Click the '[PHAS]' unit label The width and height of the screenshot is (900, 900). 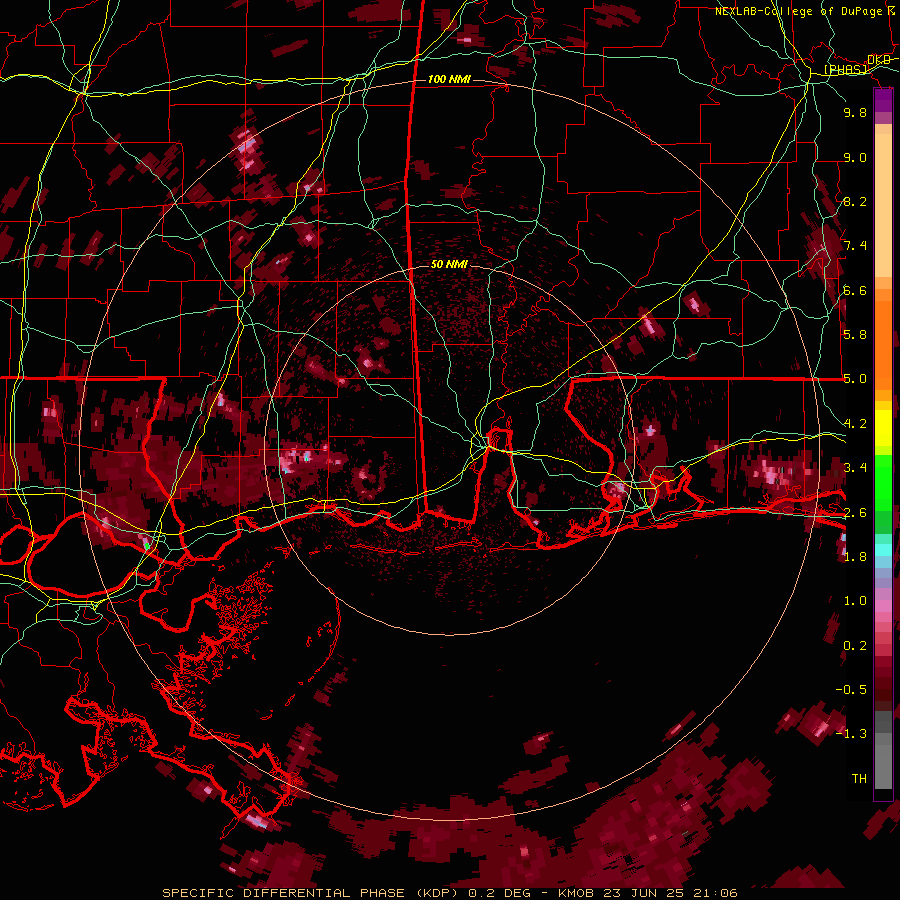(x=845, y=70)
